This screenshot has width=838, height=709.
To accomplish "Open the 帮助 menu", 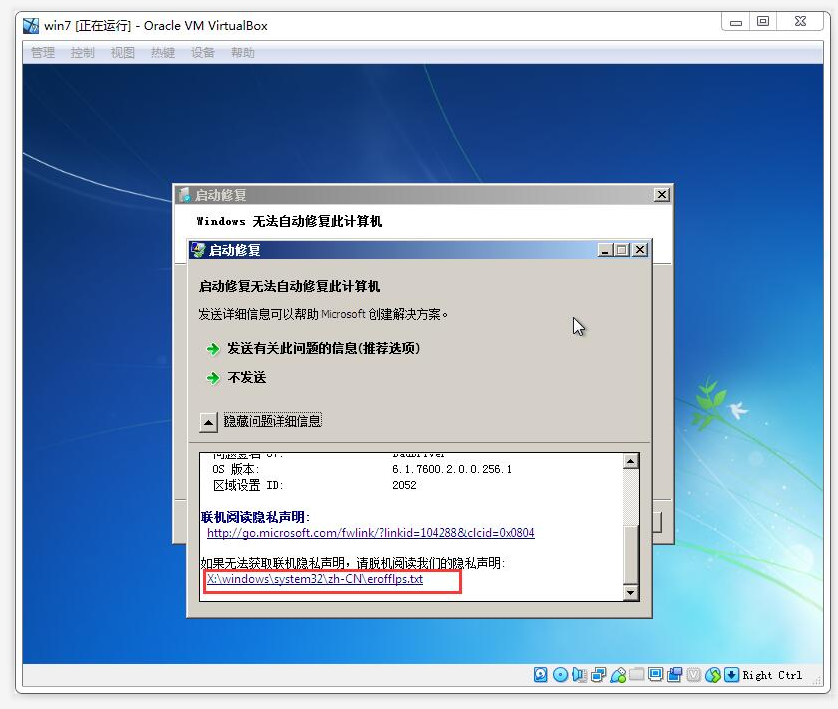I will (243, 52).
